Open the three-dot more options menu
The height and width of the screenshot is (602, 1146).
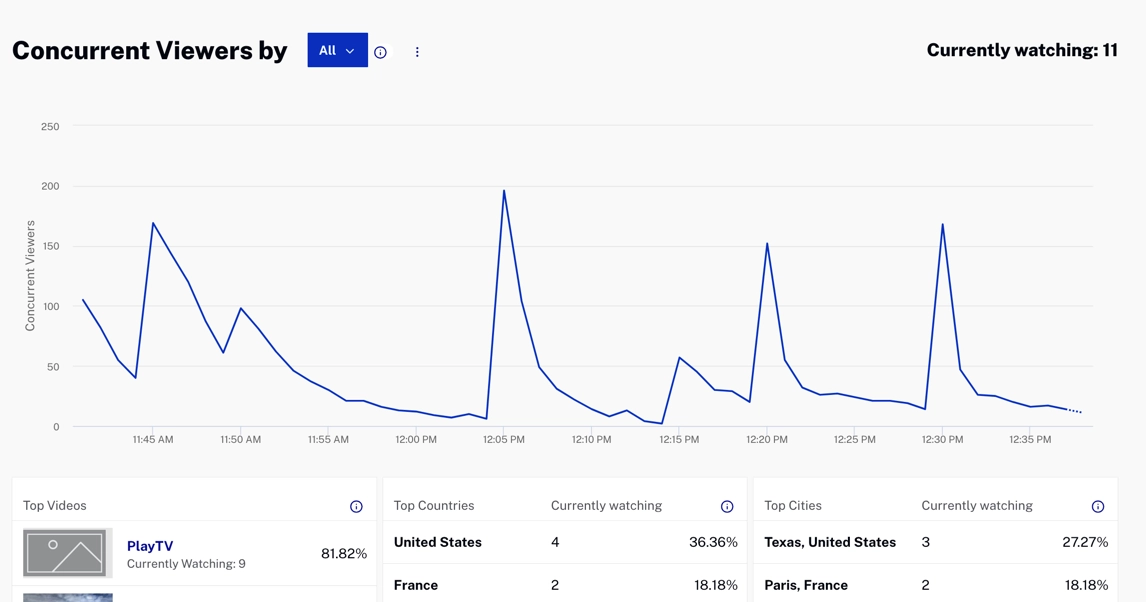(x=417, y=52)
